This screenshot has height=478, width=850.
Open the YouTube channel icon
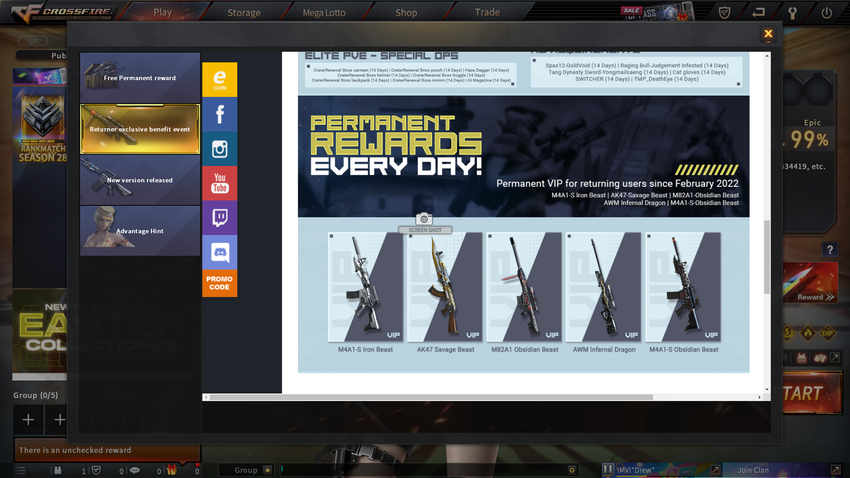point(220,183)
